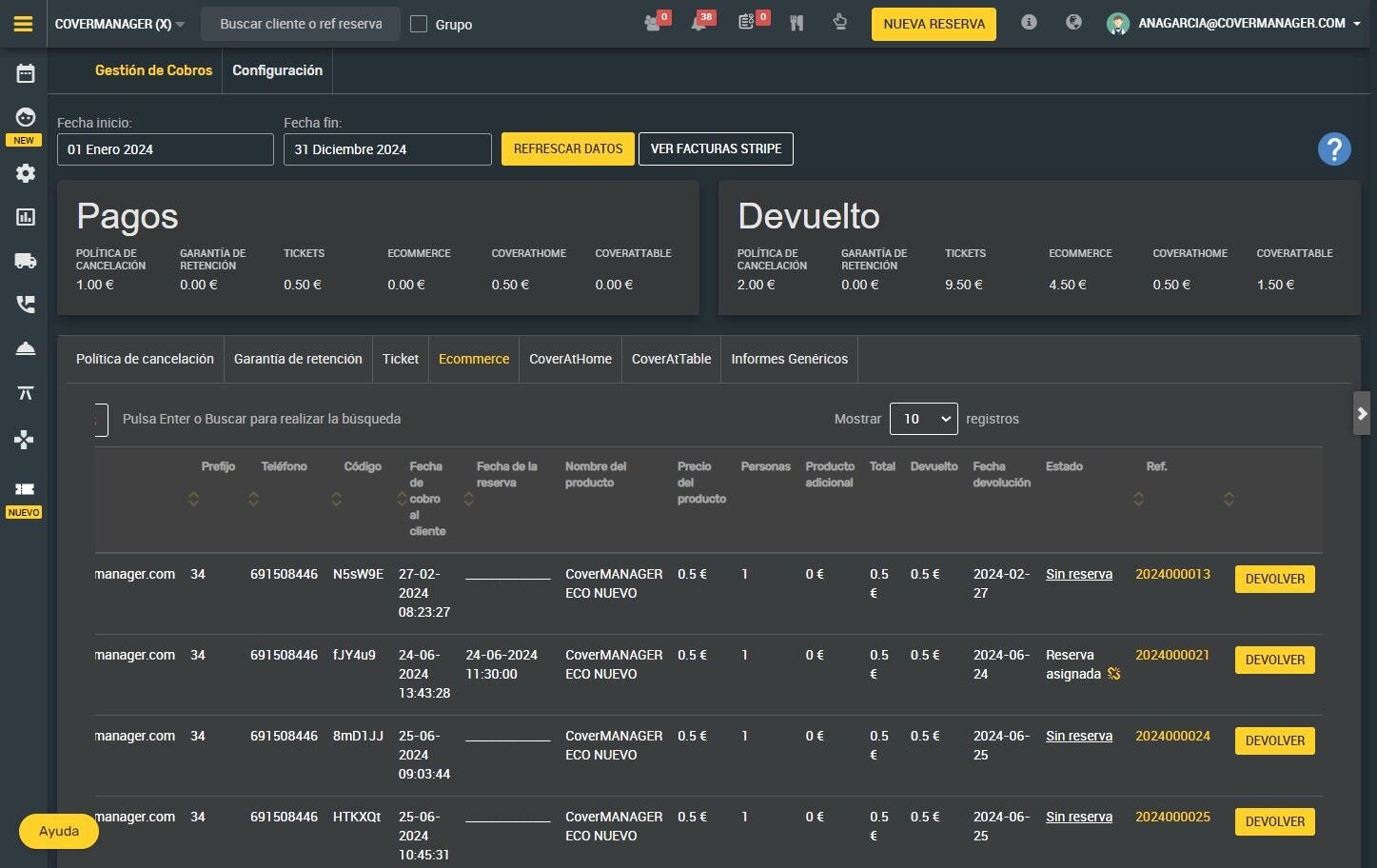Open the statistics chart sidebar icon
The width and height of the screenshot is (1377, 868).
click(x=26, y=217)
